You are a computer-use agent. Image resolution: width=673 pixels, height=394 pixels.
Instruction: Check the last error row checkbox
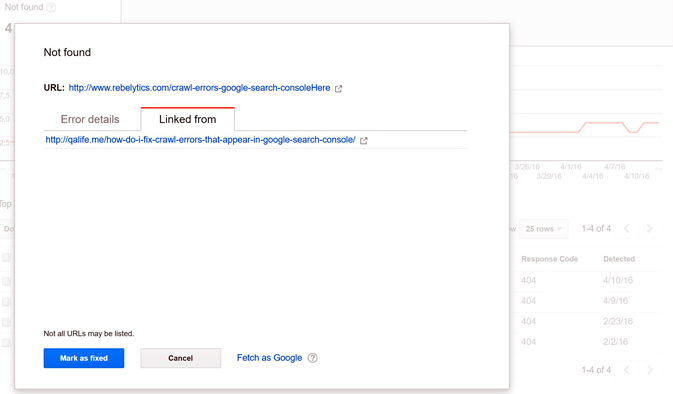(6, 343)
